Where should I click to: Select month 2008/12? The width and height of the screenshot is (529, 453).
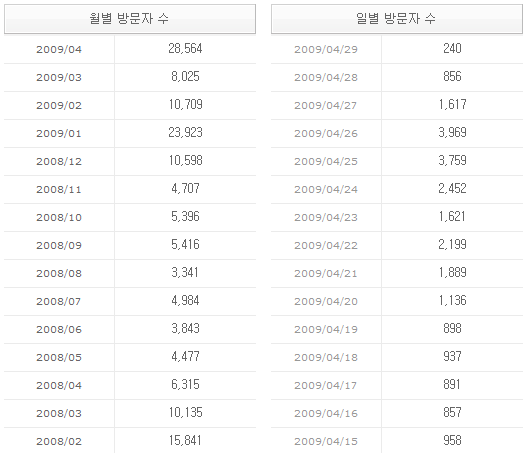click(x=59, y=162)
